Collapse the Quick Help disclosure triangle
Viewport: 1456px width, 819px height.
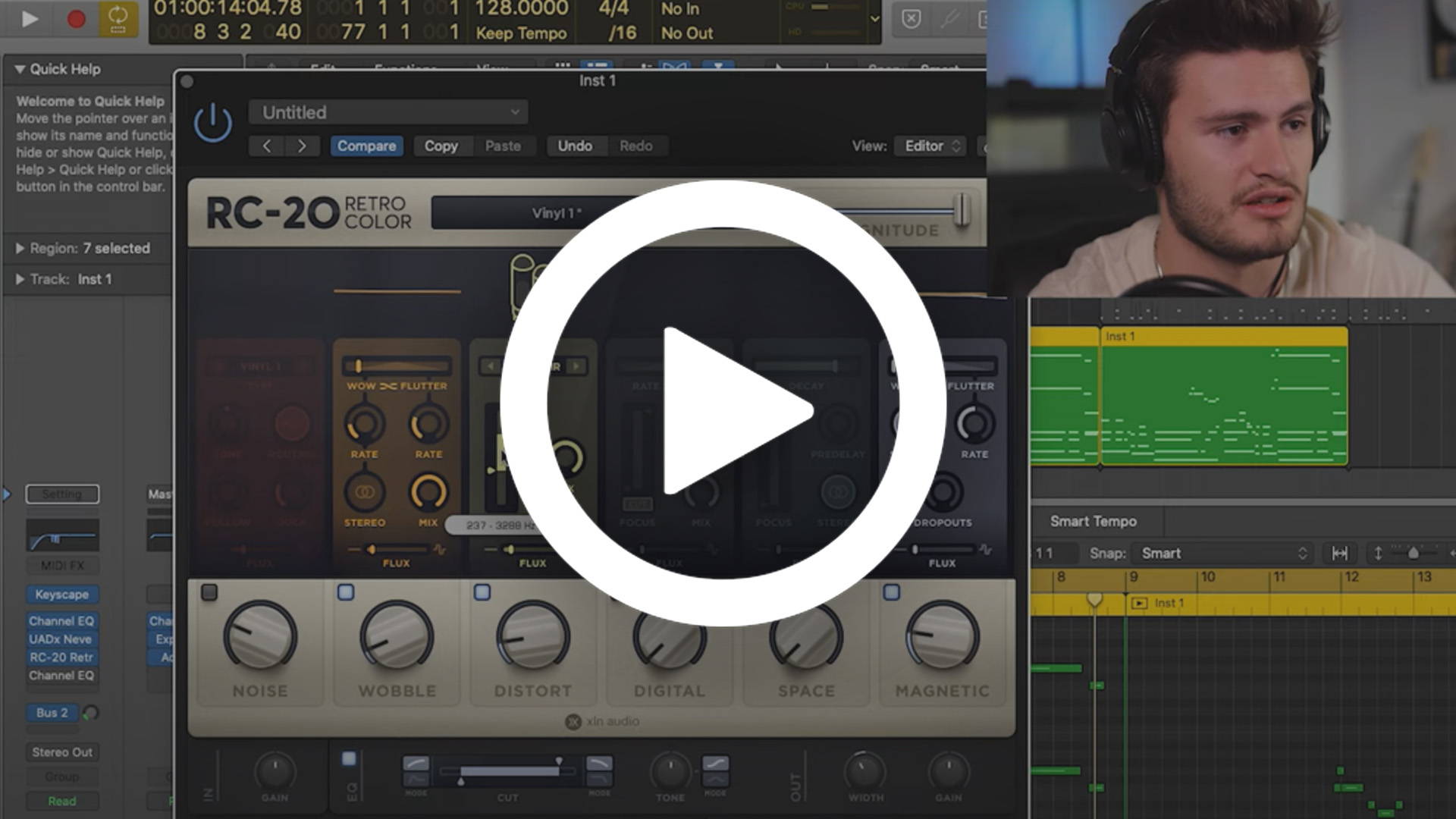coord(20,69)
